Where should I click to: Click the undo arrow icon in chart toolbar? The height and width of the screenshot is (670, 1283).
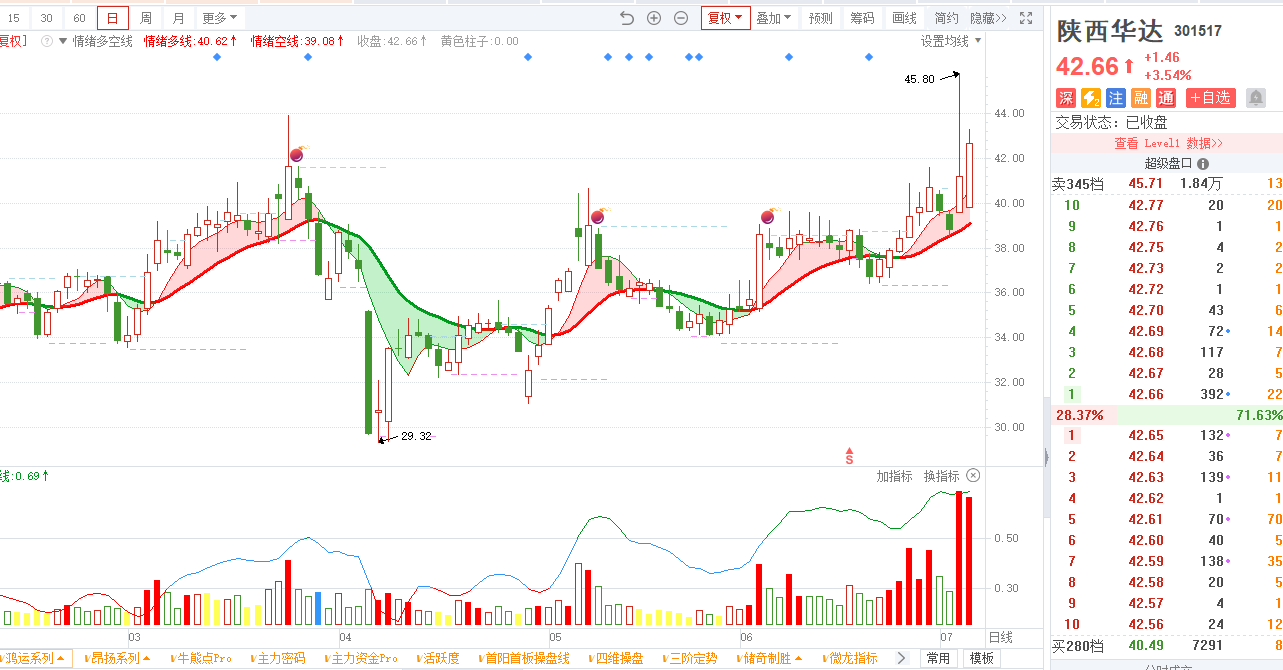pos(627,18)
